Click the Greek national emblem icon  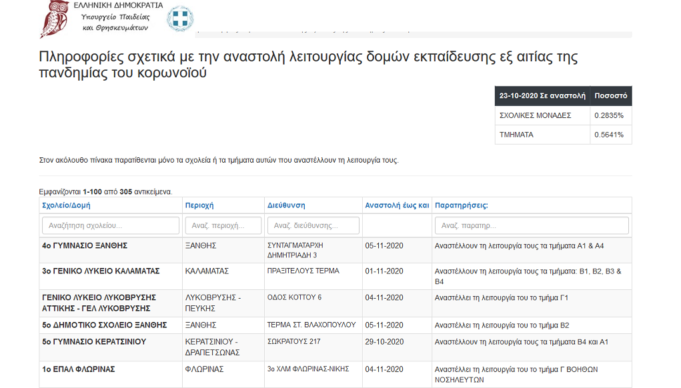pyautogui.click(x=180, y=19)
